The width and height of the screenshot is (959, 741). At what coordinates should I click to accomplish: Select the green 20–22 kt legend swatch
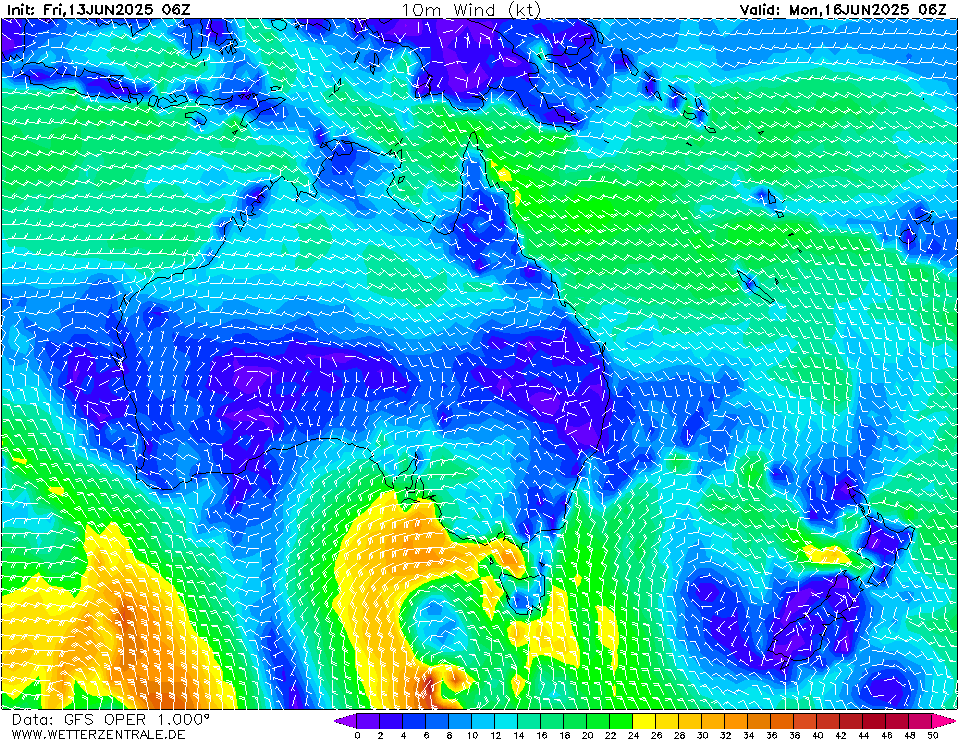coord(598,720)
